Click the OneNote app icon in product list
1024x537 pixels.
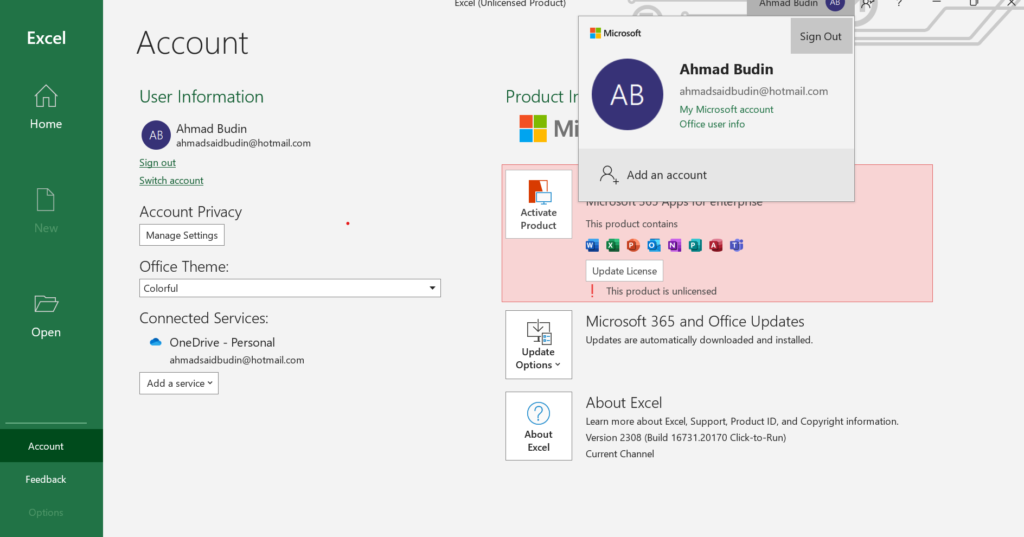point(675,246)
